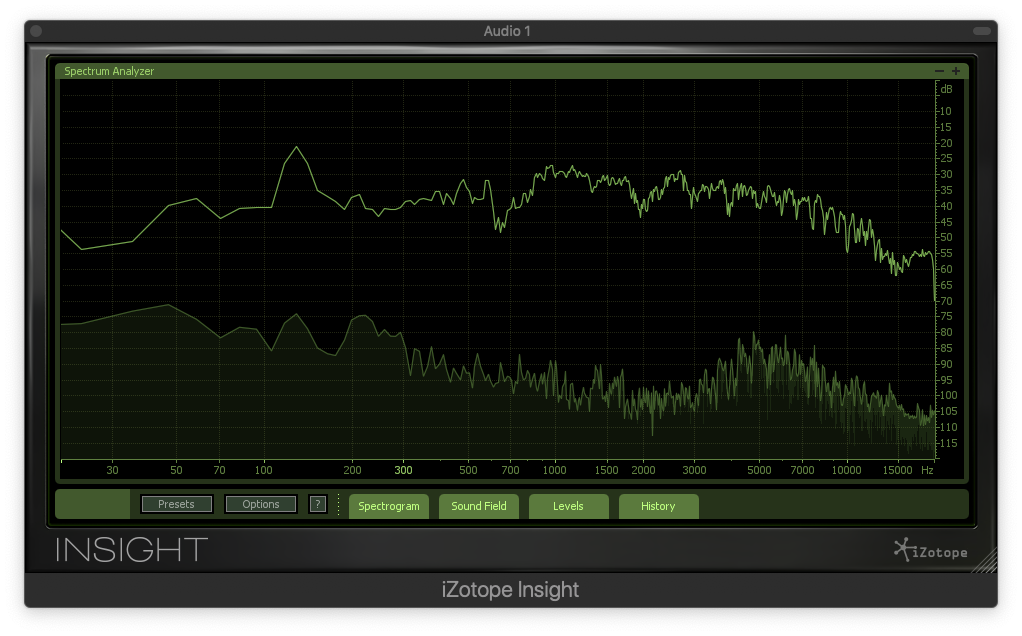The height and width of the screenshot is (636, 1022).
Task: Click the Audio 1 window title
Action: click(x=507, y=31)
